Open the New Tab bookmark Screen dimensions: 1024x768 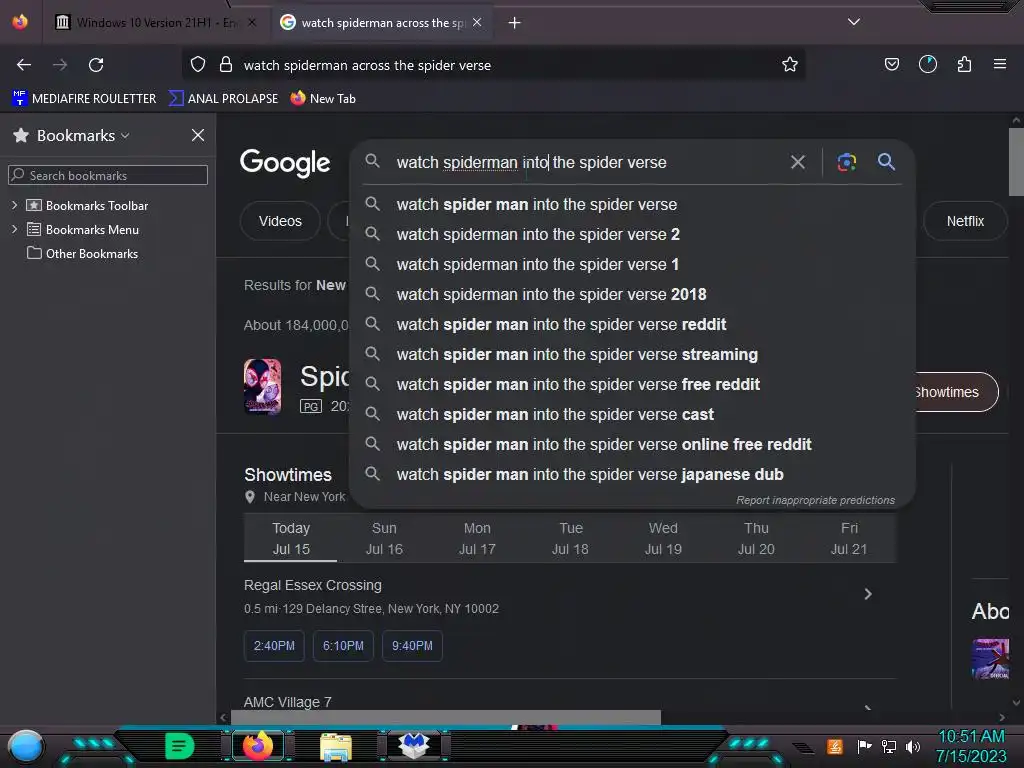click(x=323, y=99)
